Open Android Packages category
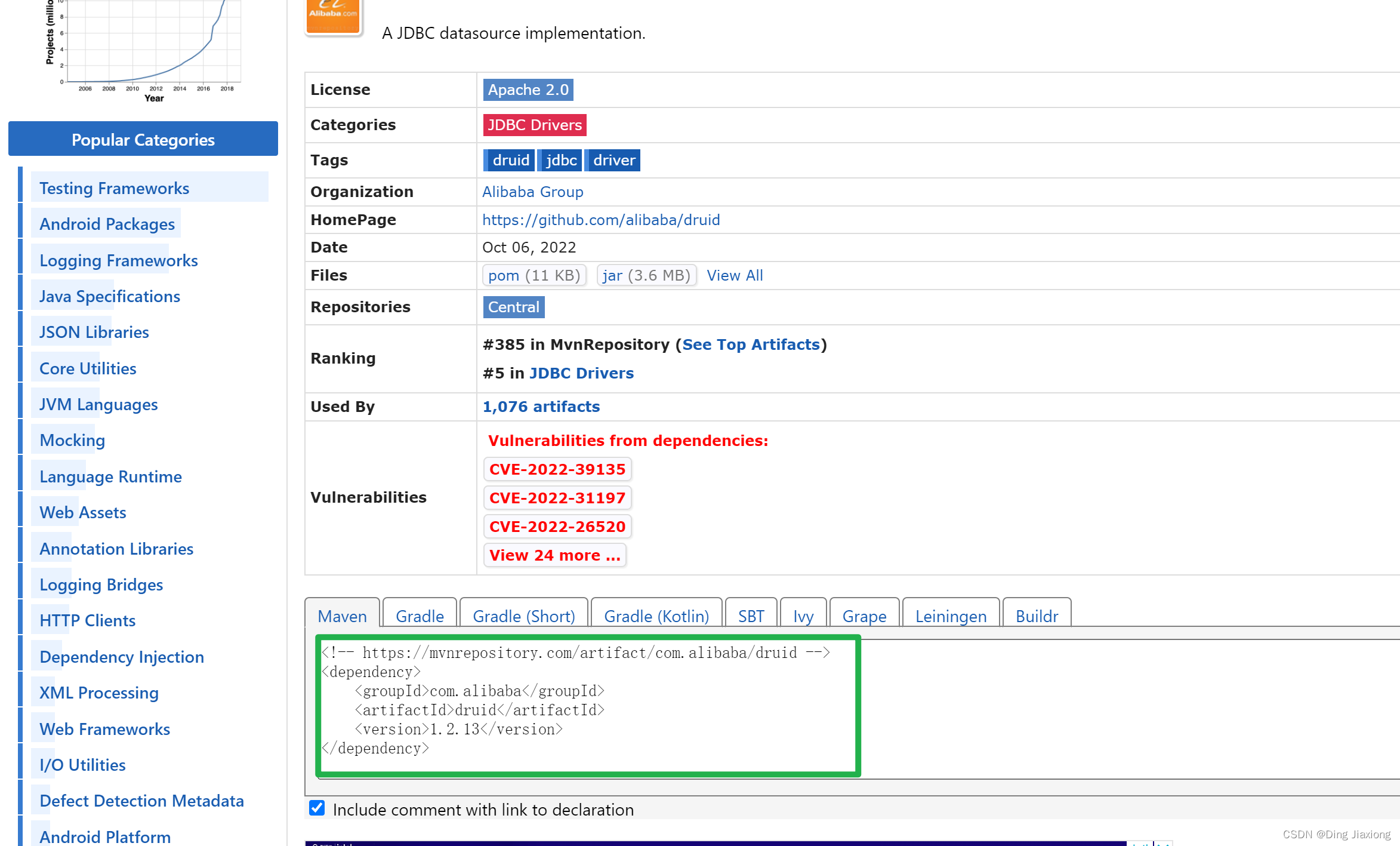Image resolution: width=1400 pixels, height=846 pixels. click(x=107, y=224)
